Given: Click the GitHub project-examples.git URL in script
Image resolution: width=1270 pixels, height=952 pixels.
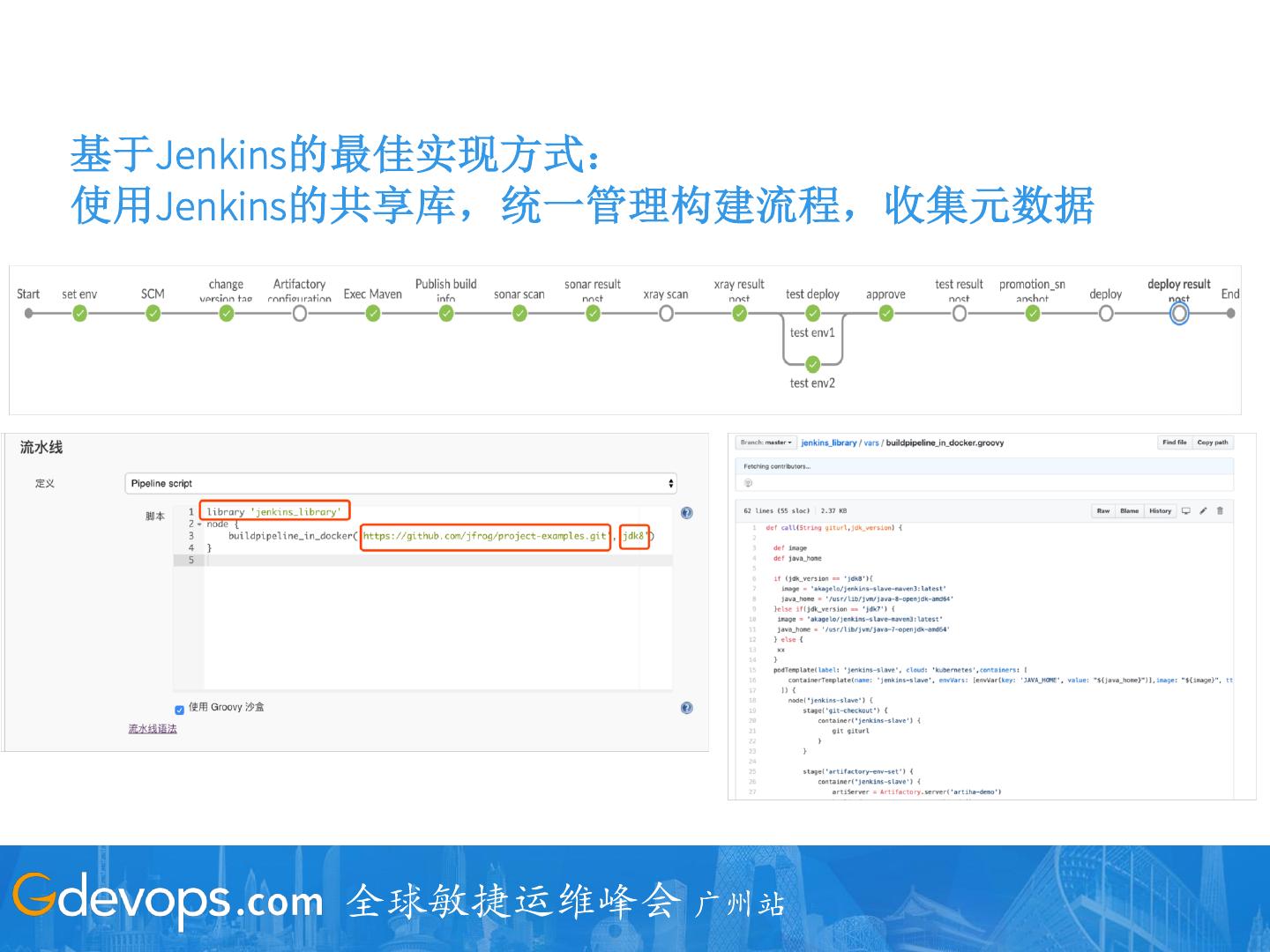Looking at the screenshot, I should pos(485,536).
